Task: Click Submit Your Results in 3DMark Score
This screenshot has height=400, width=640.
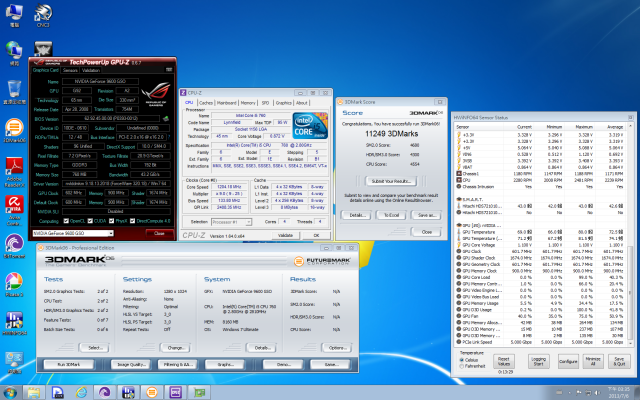Action: (391, 181)
